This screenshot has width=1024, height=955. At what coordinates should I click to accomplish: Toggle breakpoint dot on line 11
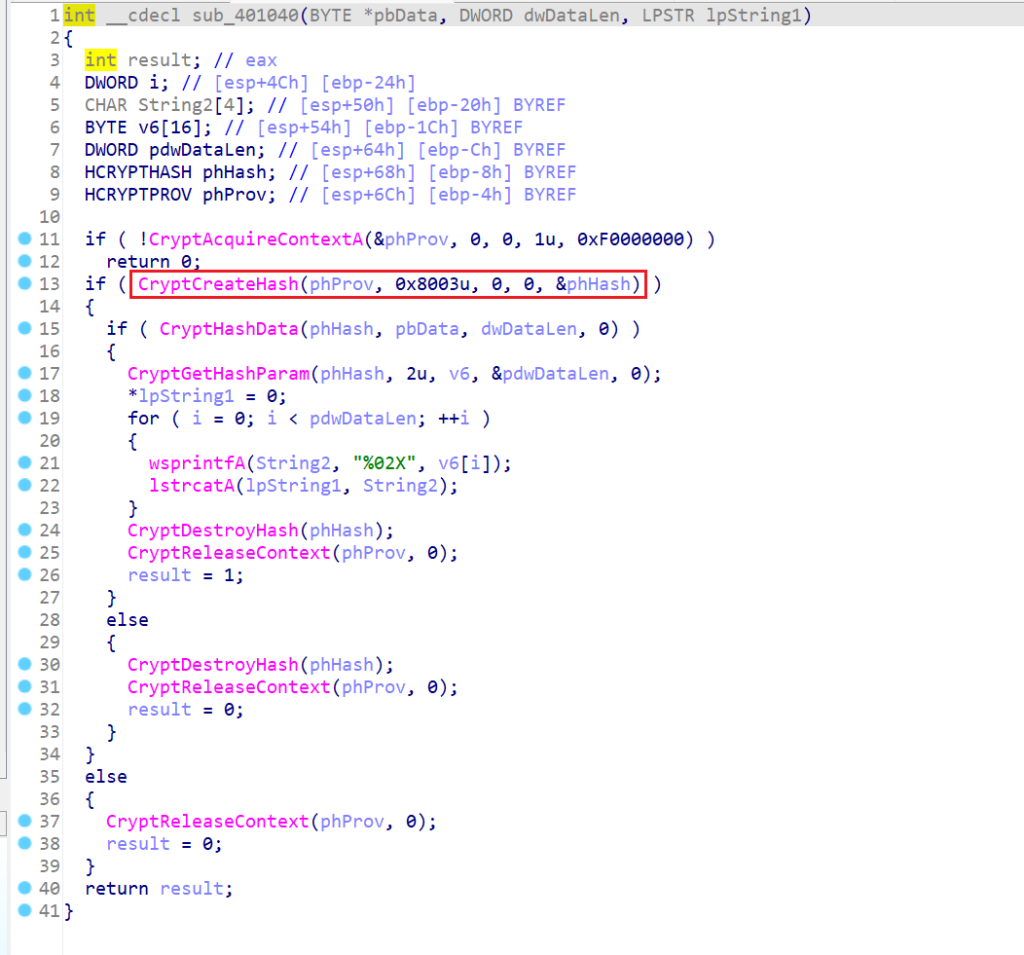[25, 239]
